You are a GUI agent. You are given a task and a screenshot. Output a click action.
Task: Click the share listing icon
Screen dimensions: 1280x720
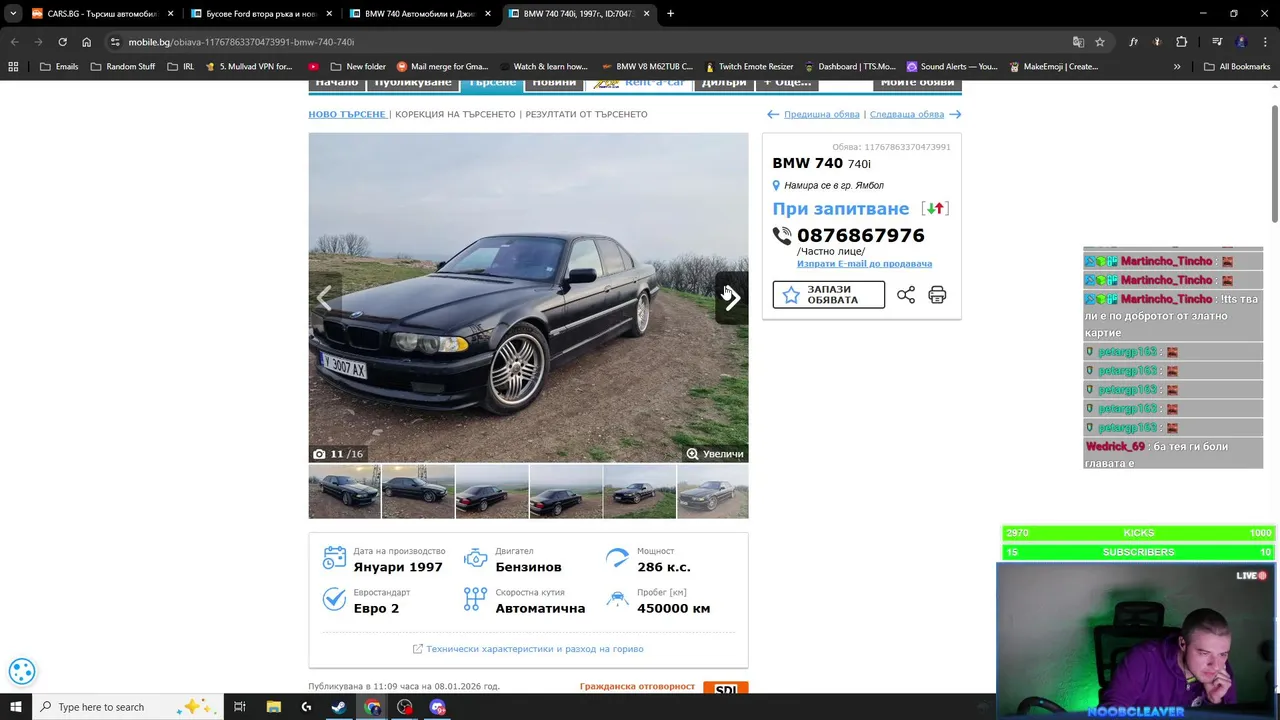(x=906, y=295)
